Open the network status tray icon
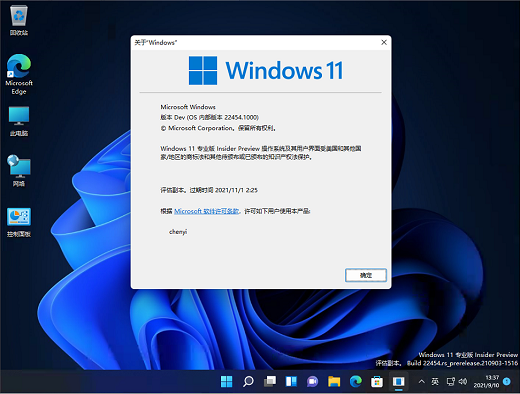520x394 pixels. tap(451, 381)
